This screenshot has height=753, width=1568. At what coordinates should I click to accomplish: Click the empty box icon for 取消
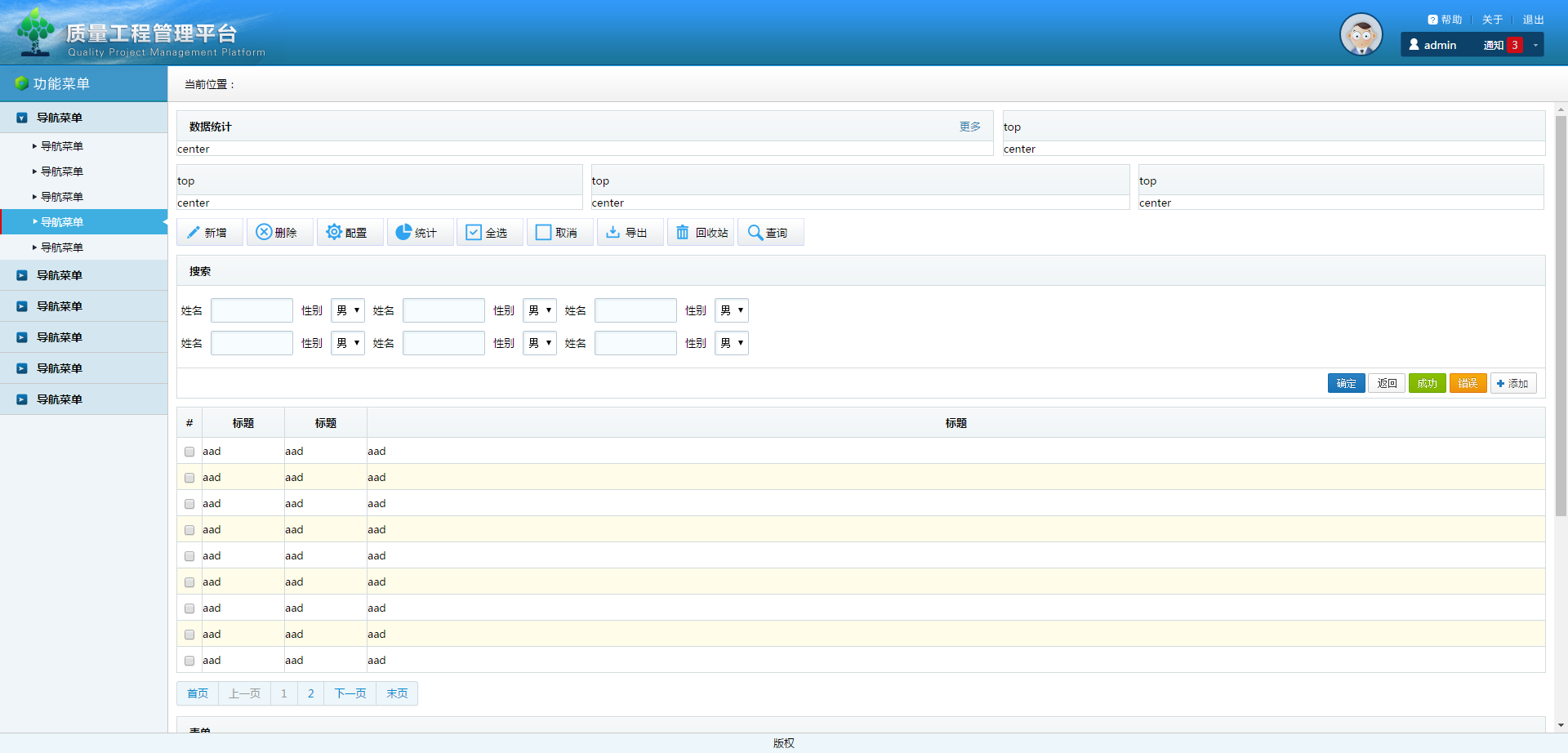coord(544,233)
